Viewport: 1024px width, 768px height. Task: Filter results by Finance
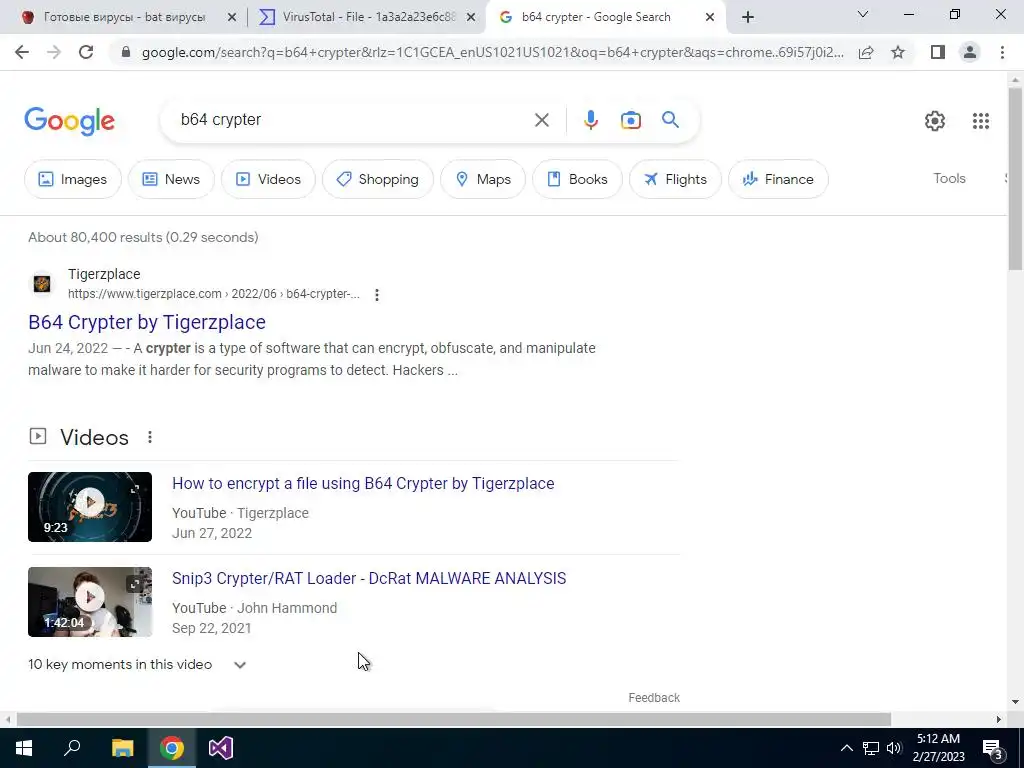coord(778,179)
